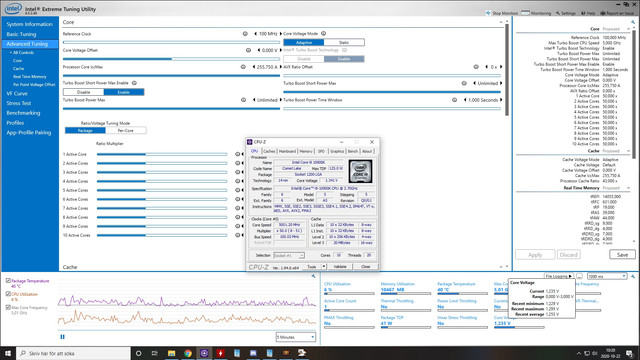Click wrench icon beside the 1000 ms dropdown
The image size is (640, 360).
(633, 276)
